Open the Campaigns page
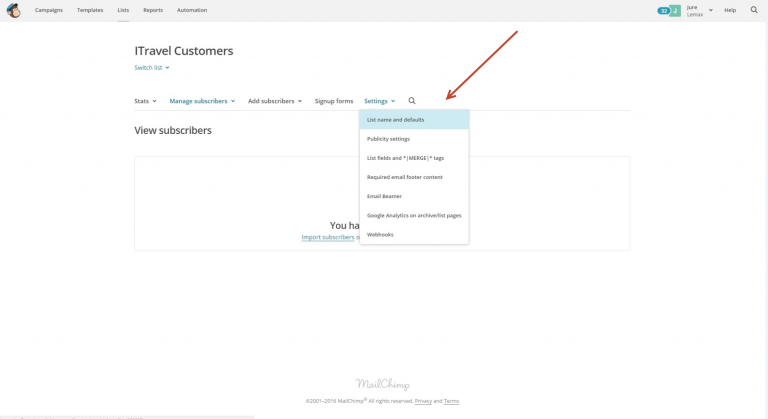Image resolution: width=768 pixels, height=419 pixels. 48,10
